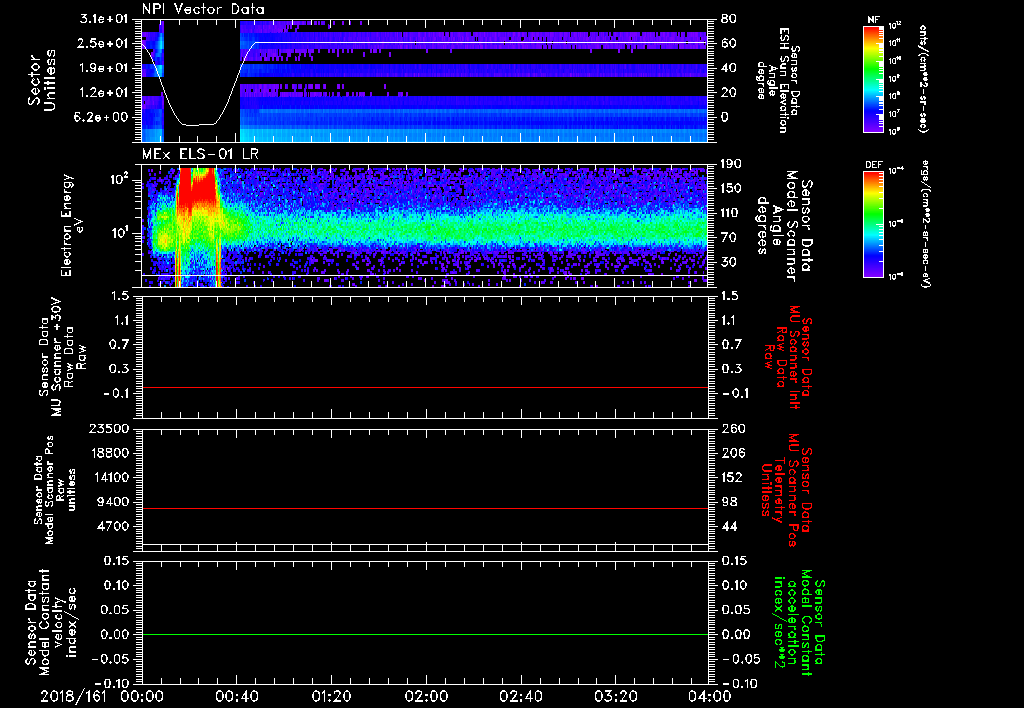Click the '1.9e+01' sector tick label

coord(104,68)
